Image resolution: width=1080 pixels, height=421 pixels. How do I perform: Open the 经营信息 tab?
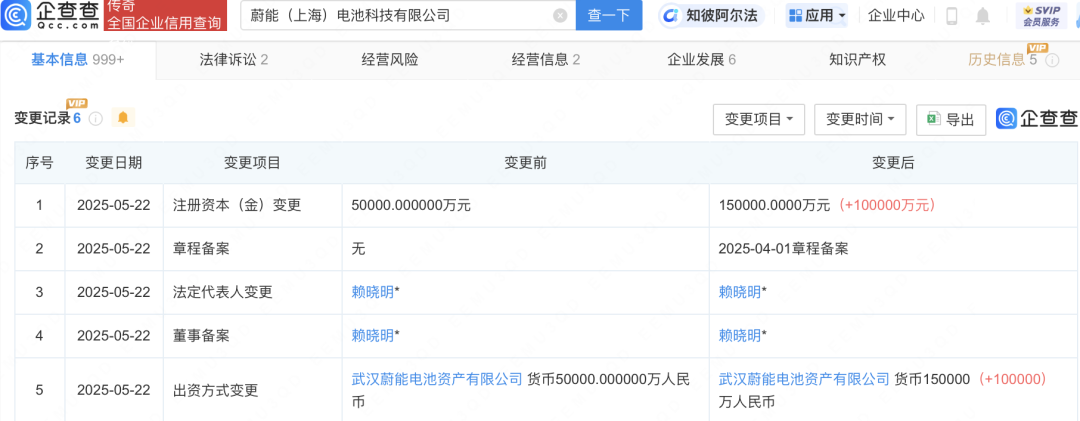[546, 60]
